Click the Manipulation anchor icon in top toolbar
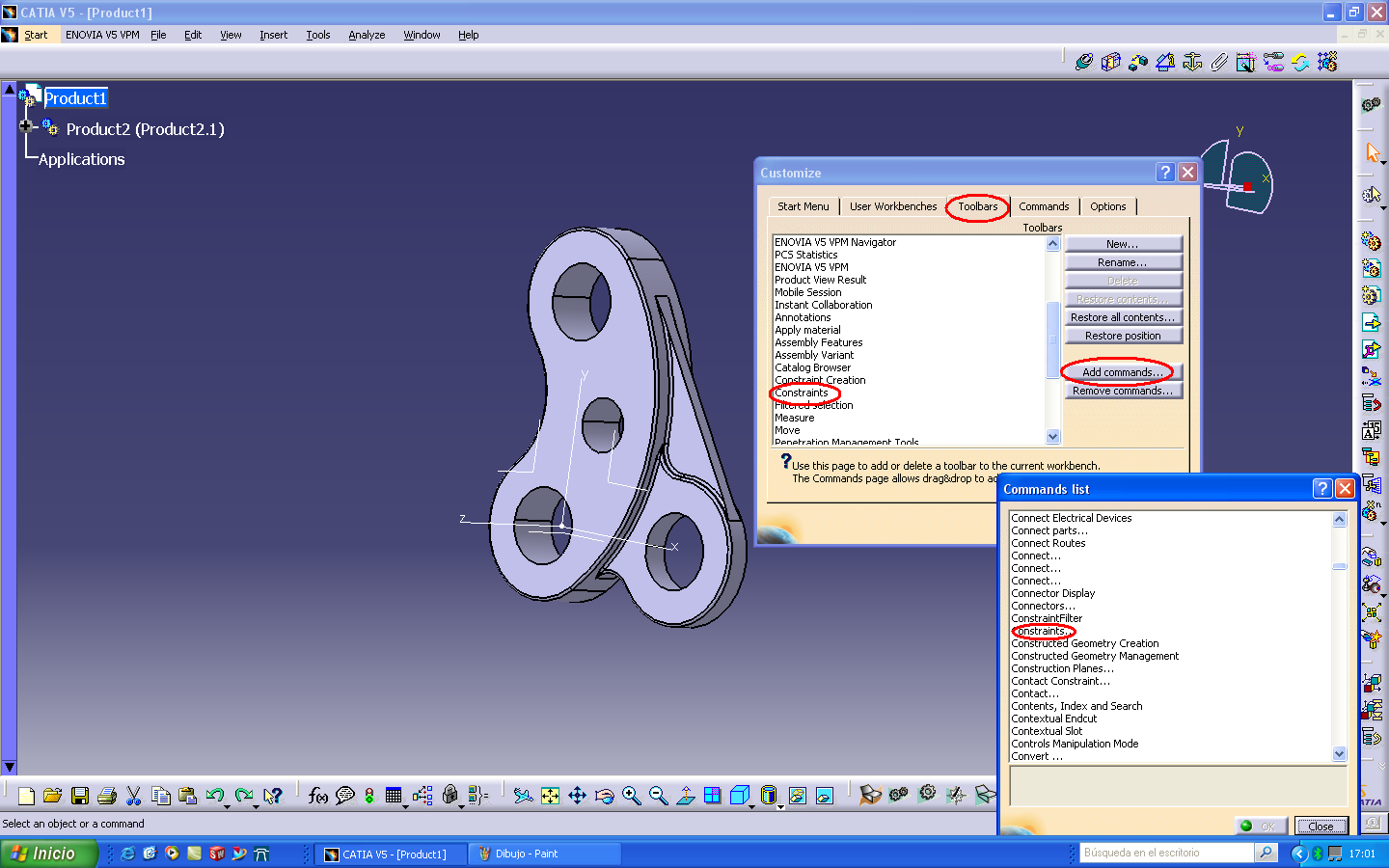1389x868 pixels. [1192, 62]
